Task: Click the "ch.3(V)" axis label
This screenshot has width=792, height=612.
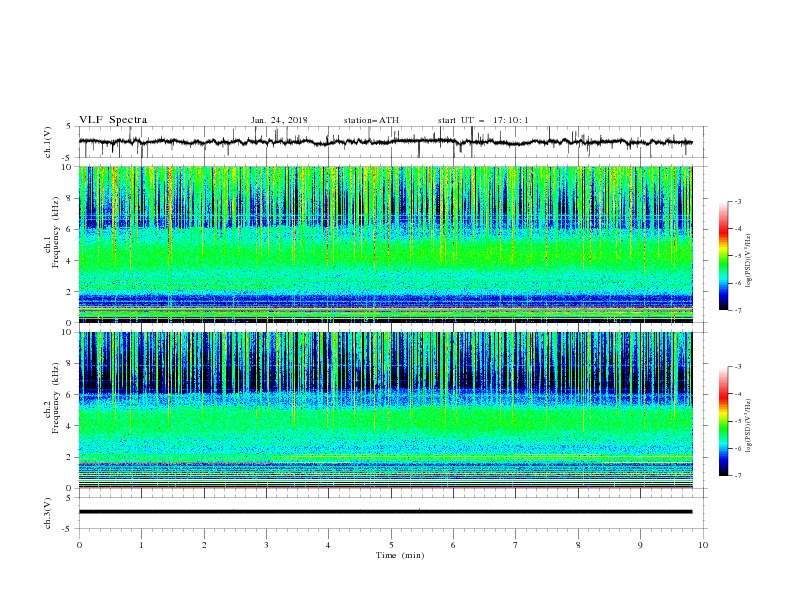Action: [x=48, y=513]
